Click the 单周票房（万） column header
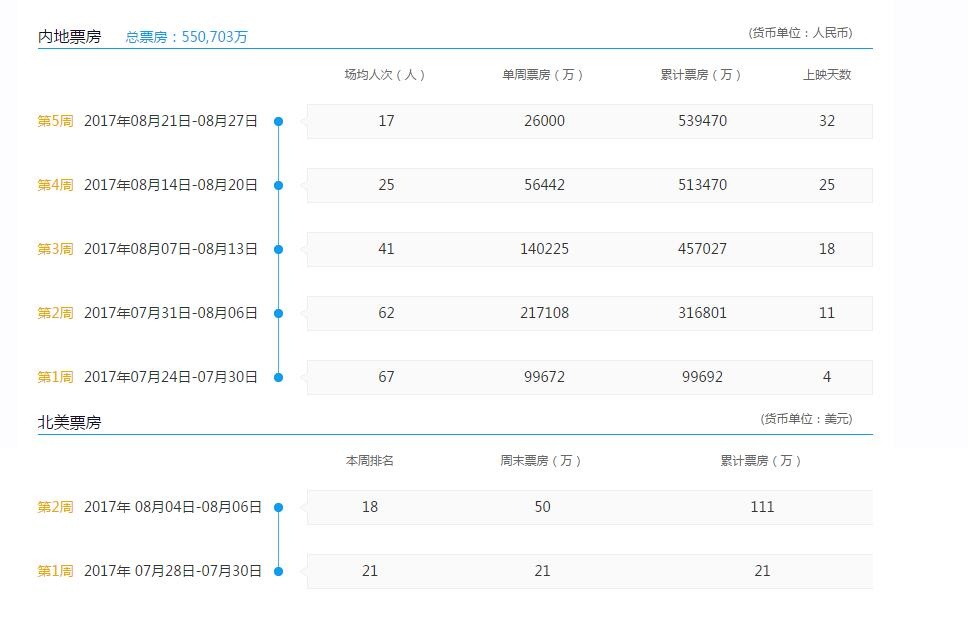This screenshot has width=968, height=623. 543,75
